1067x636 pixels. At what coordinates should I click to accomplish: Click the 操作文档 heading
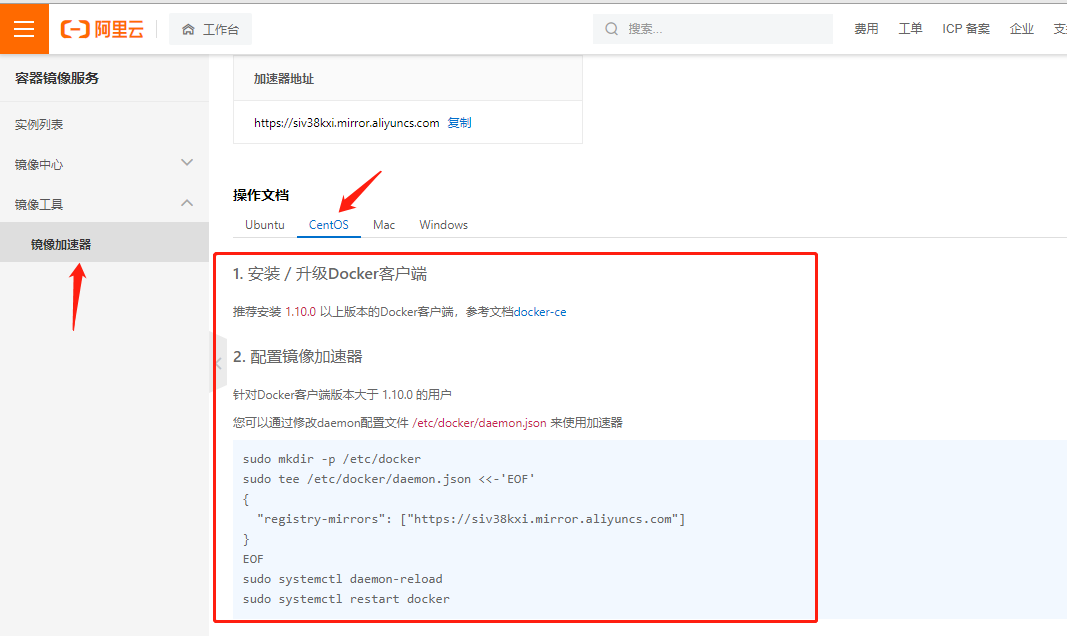point(261,195)
